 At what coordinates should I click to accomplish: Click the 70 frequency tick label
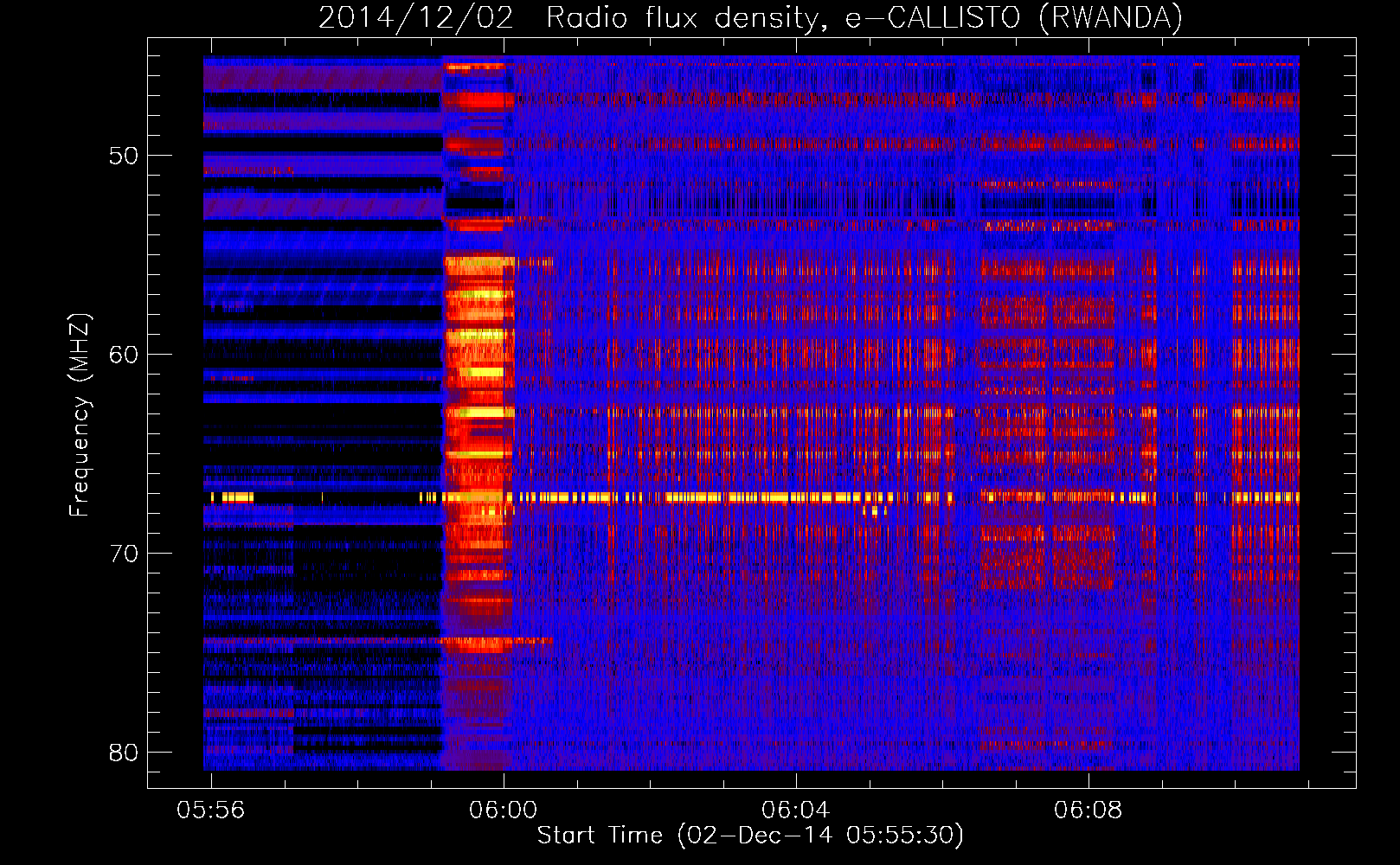point(124,554)
